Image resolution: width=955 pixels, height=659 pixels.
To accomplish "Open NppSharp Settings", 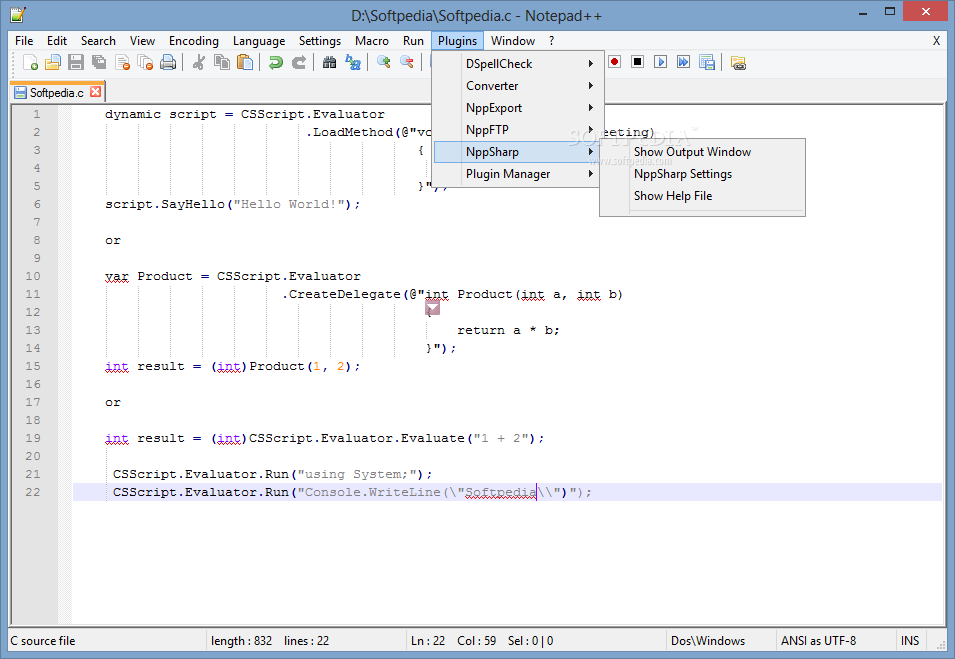I will [683, 174].
